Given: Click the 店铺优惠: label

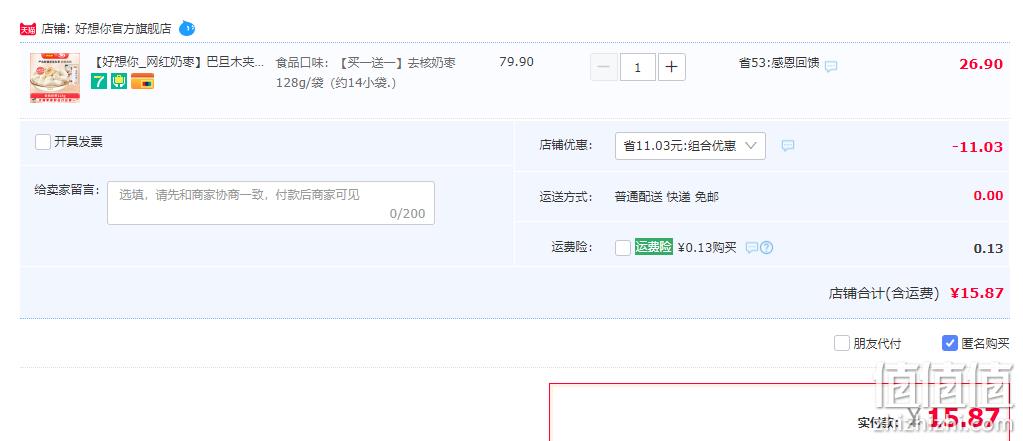Looking at the screenshot, I should (x=566, y=145).
